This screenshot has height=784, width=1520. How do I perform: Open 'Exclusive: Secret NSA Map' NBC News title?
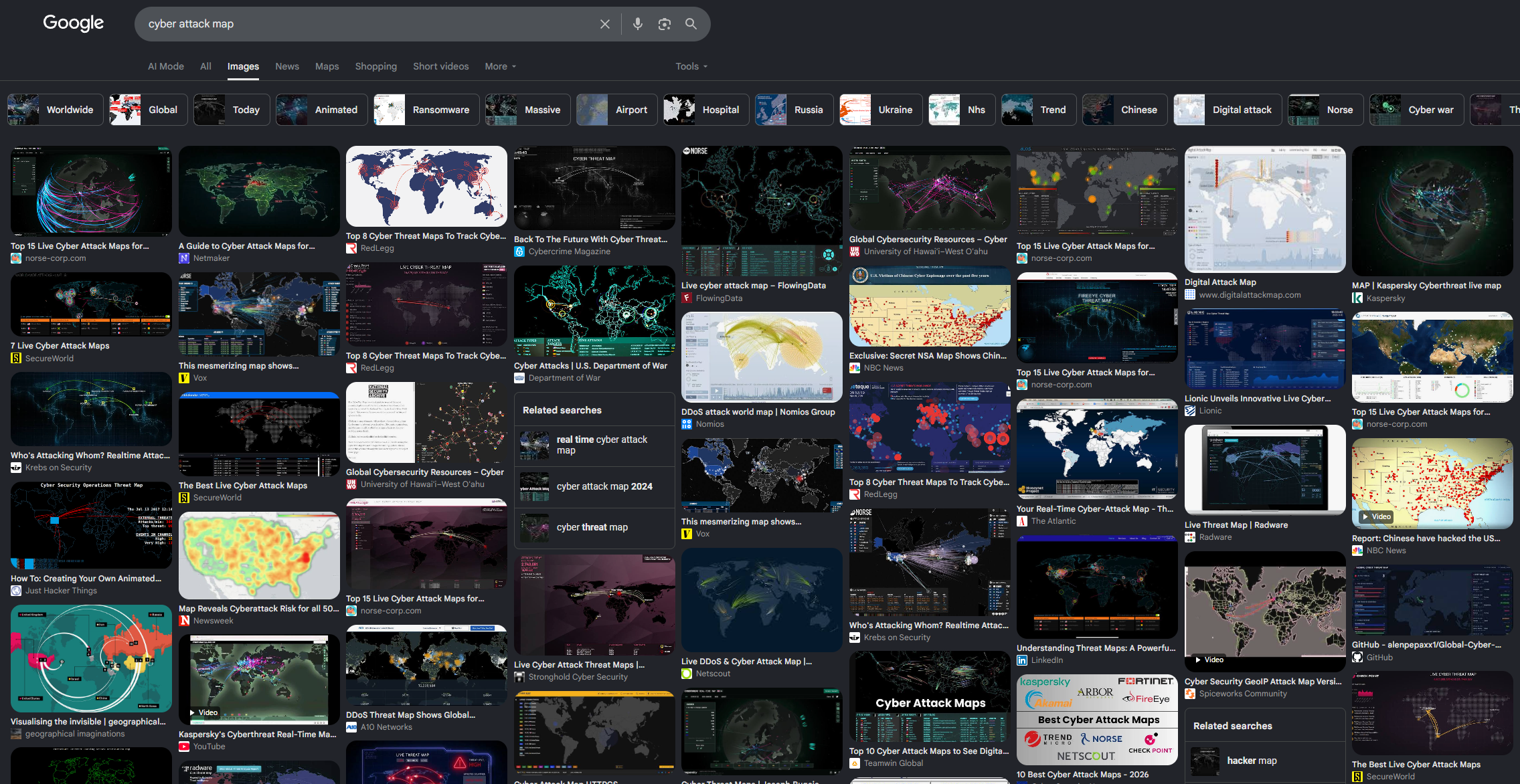coord(928,356)
